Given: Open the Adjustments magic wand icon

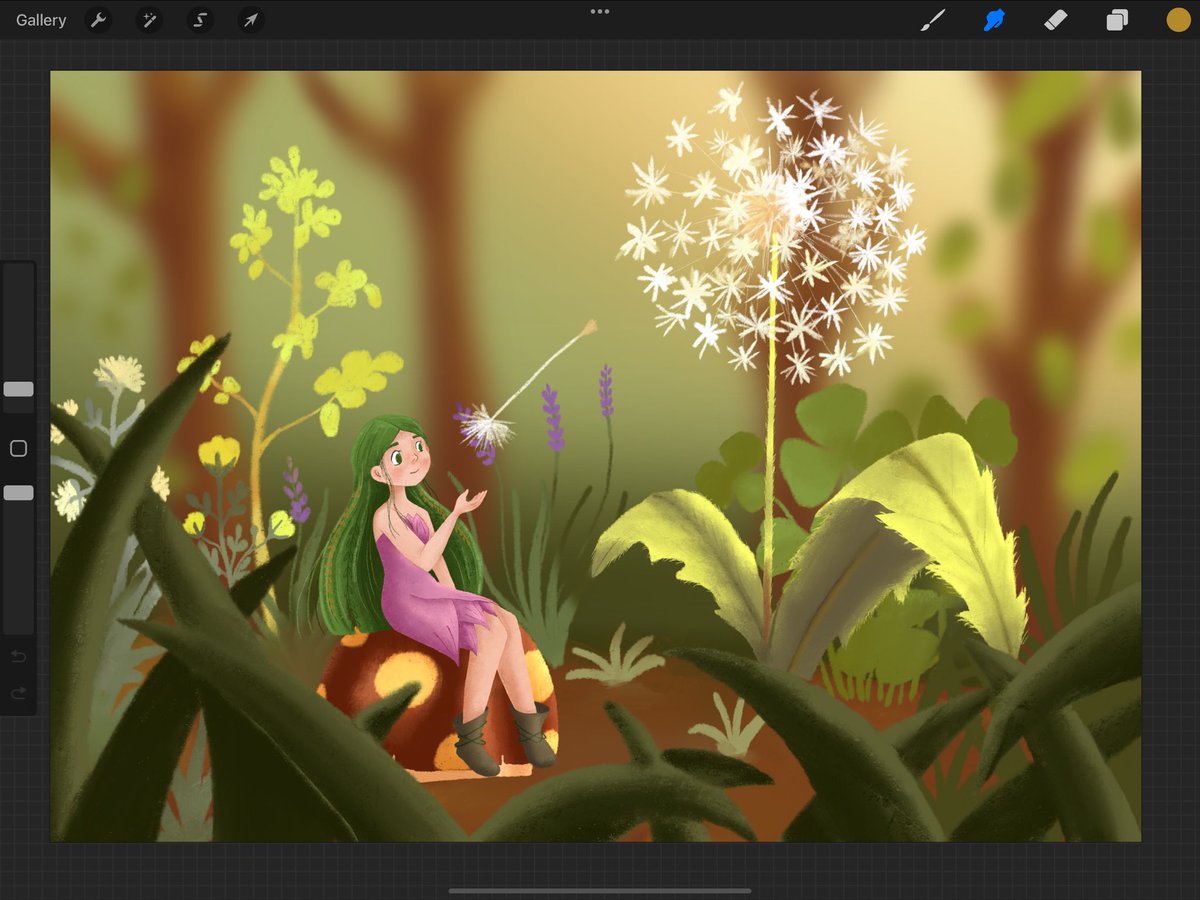Looking at the screenshot, I should [x=149, y=20].
